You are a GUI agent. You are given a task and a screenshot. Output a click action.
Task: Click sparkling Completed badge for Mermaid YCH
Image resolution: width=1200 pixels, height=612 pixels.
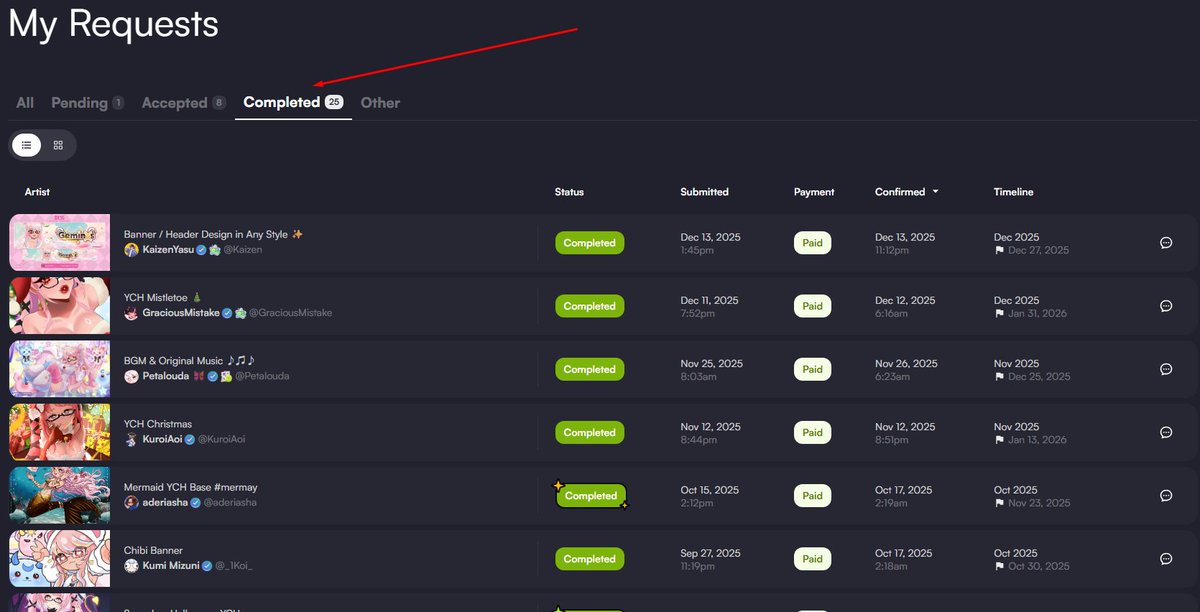591,495
